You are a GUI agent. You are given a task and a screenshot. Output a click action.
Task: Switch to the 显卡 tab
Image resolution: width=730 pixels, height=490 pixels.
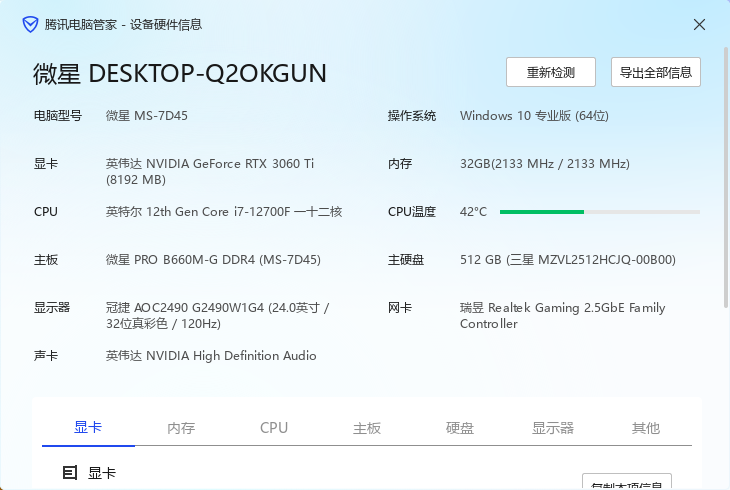click(x=88, y=427)
